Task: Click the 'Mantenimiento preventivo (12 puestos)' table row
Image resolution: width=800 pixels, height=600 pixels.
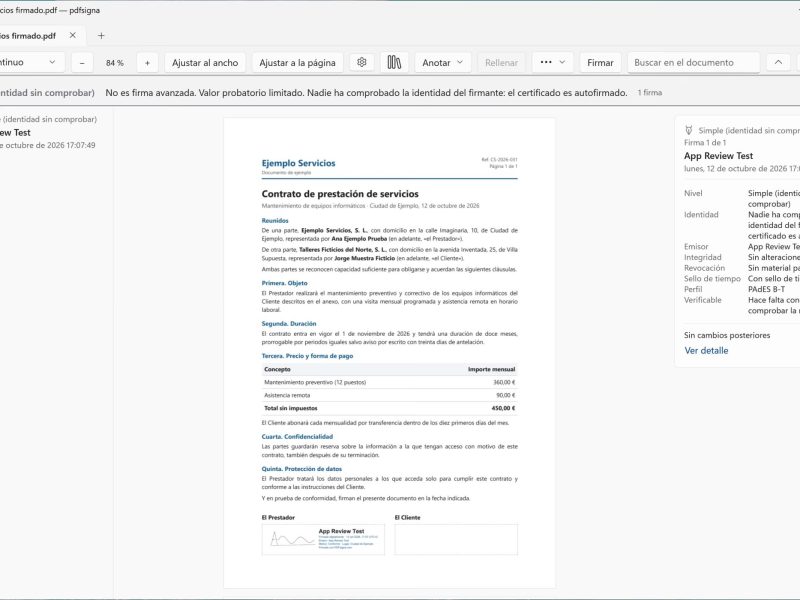Action: [x=390, y=382]
